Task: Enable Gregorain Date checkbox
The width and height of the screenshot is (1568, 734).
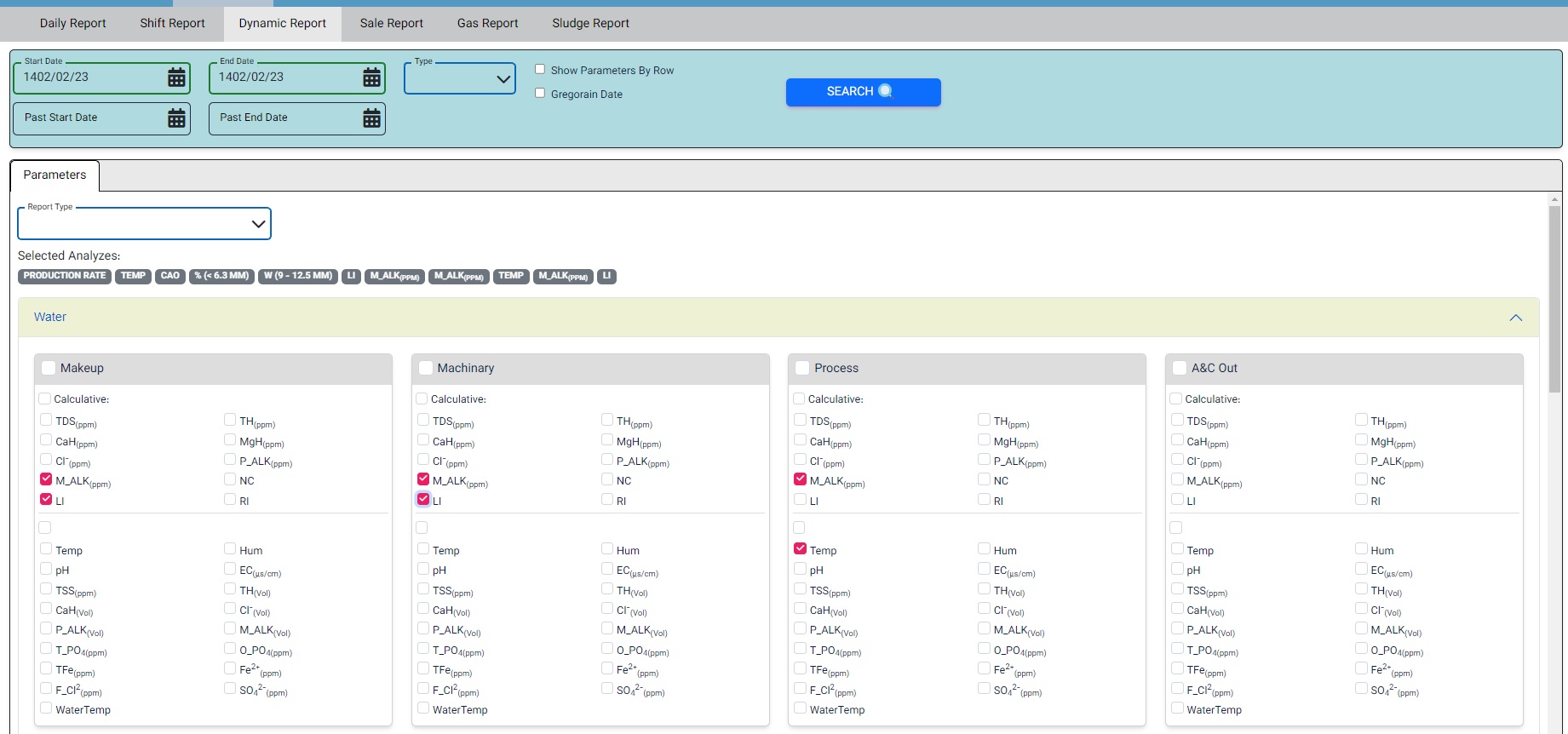Action: tap(540, 93)
